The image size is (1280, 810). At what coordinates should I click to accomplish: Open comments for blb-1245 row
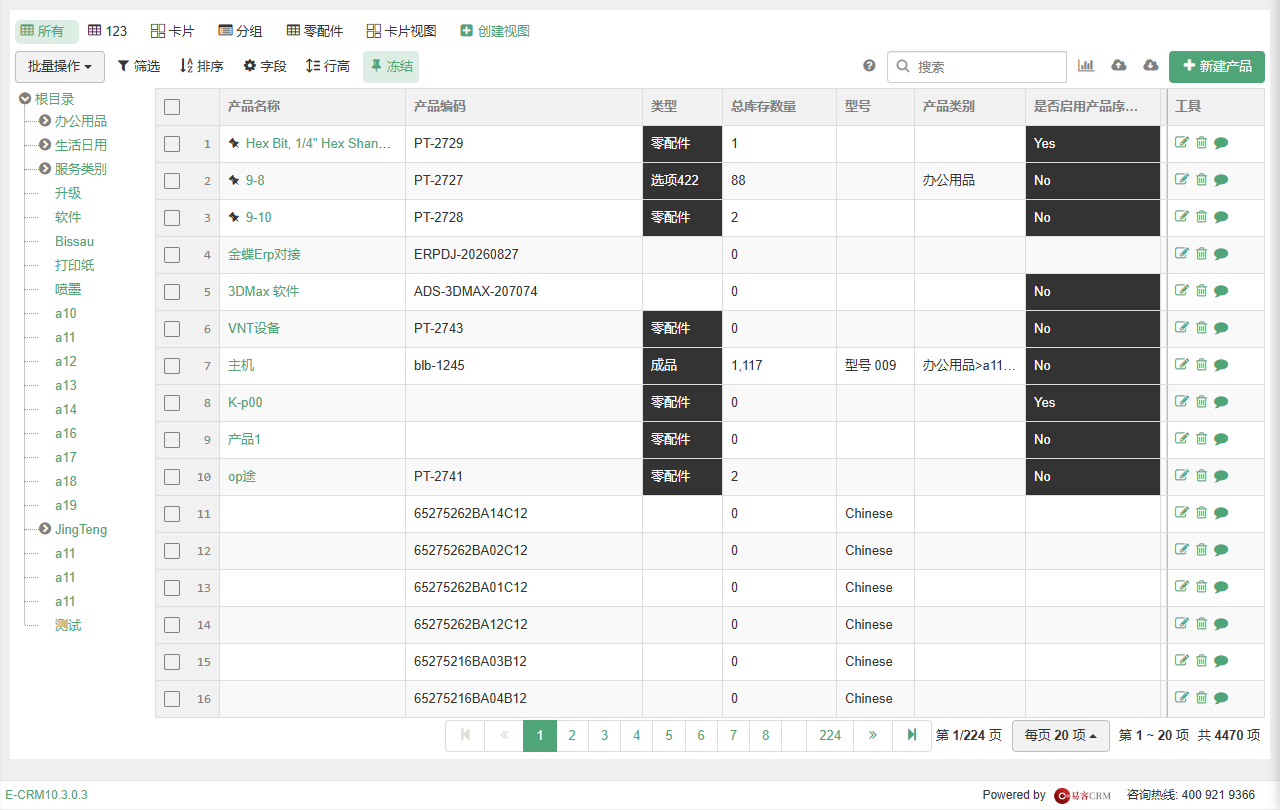coord(1221,365)
